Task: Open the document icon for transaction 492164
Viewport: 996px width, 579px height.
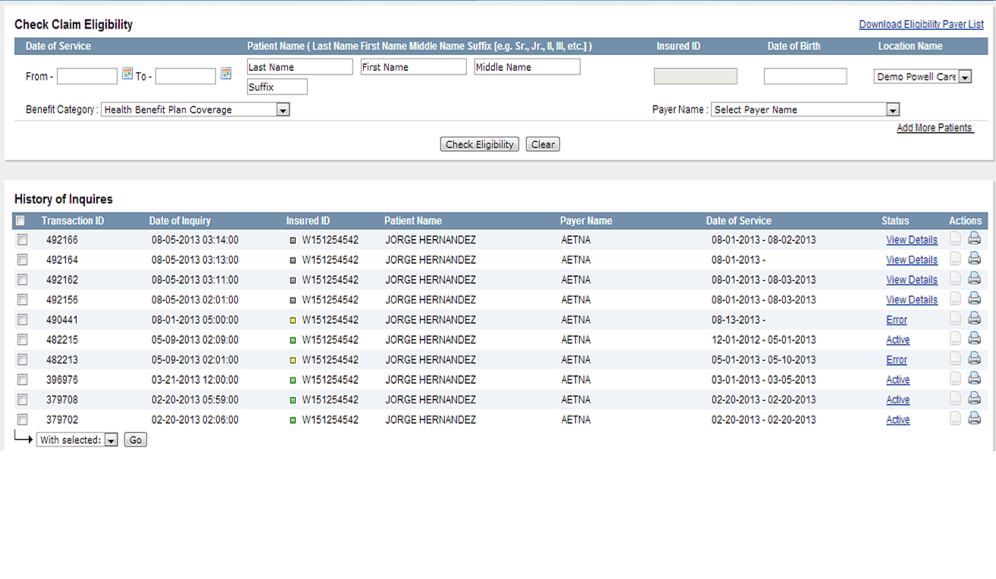Action: (x=955, y=259)
